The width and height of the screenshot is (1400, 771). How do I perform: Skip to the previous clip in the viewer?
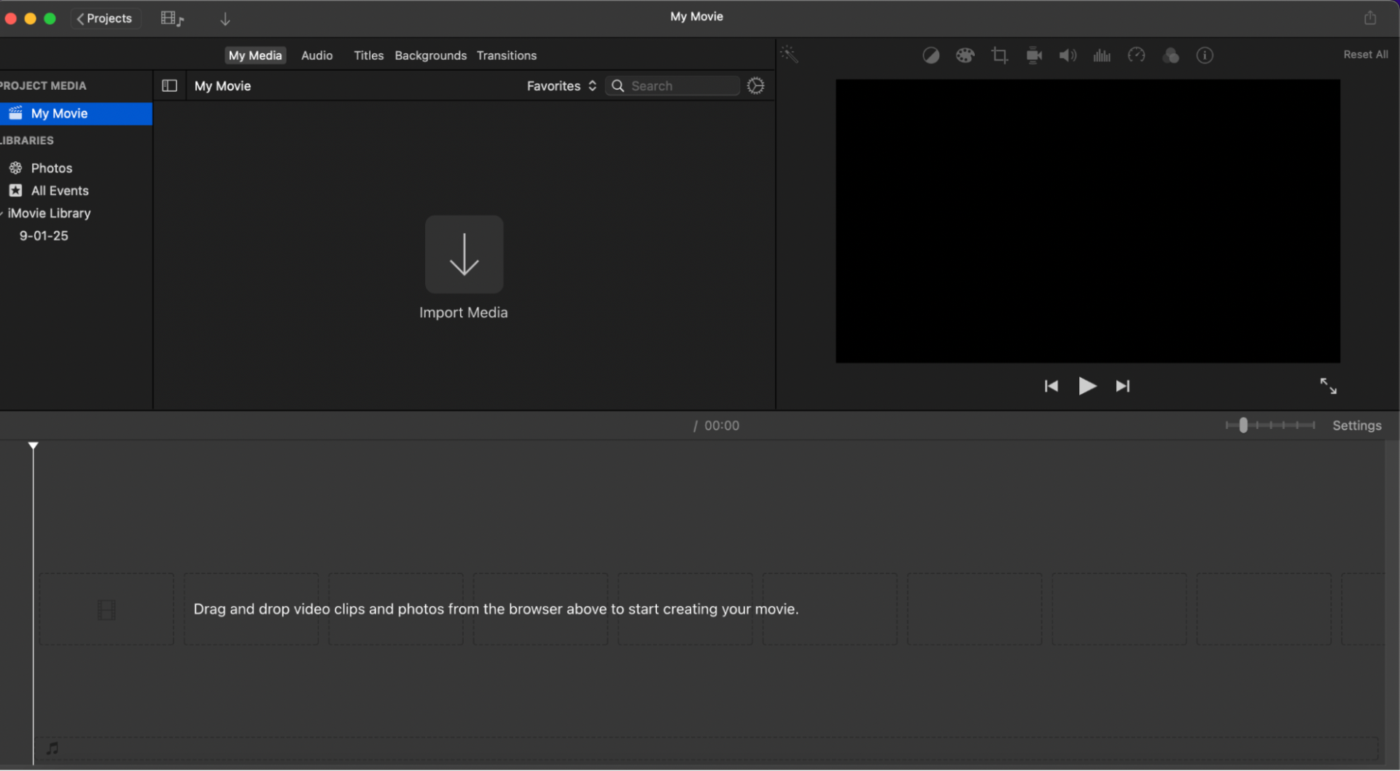coord(1051,386)
